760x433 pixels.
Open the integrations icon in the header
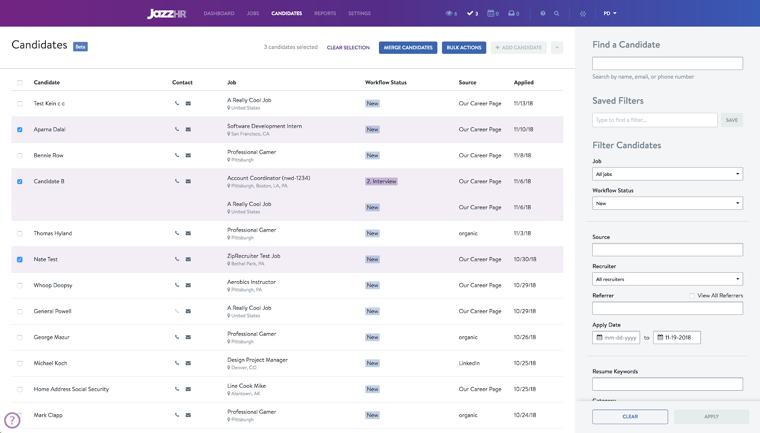pos(583,14)
